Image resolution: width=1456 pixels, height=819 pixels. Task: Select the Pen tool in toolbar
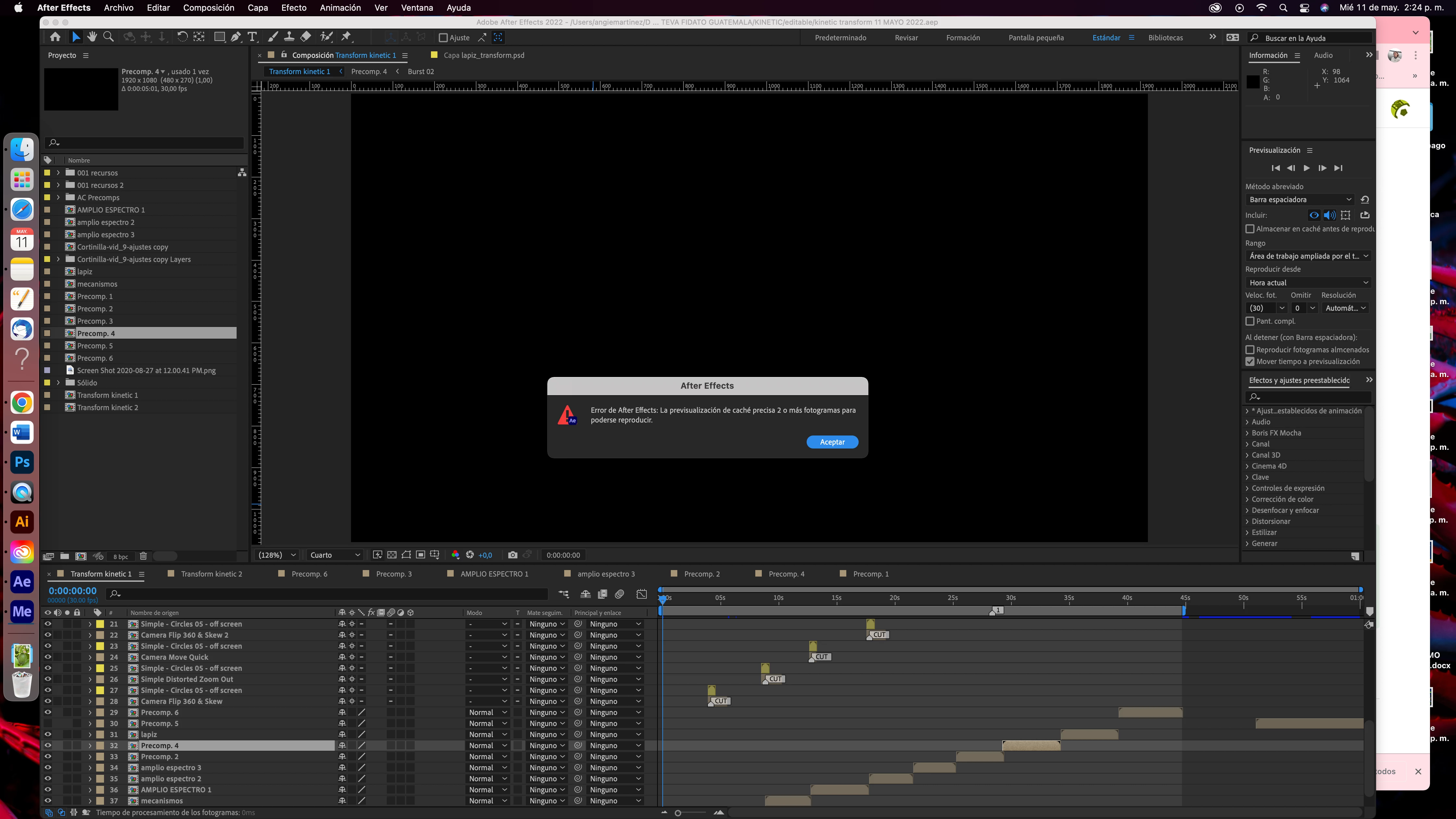(x=236, y=37)
